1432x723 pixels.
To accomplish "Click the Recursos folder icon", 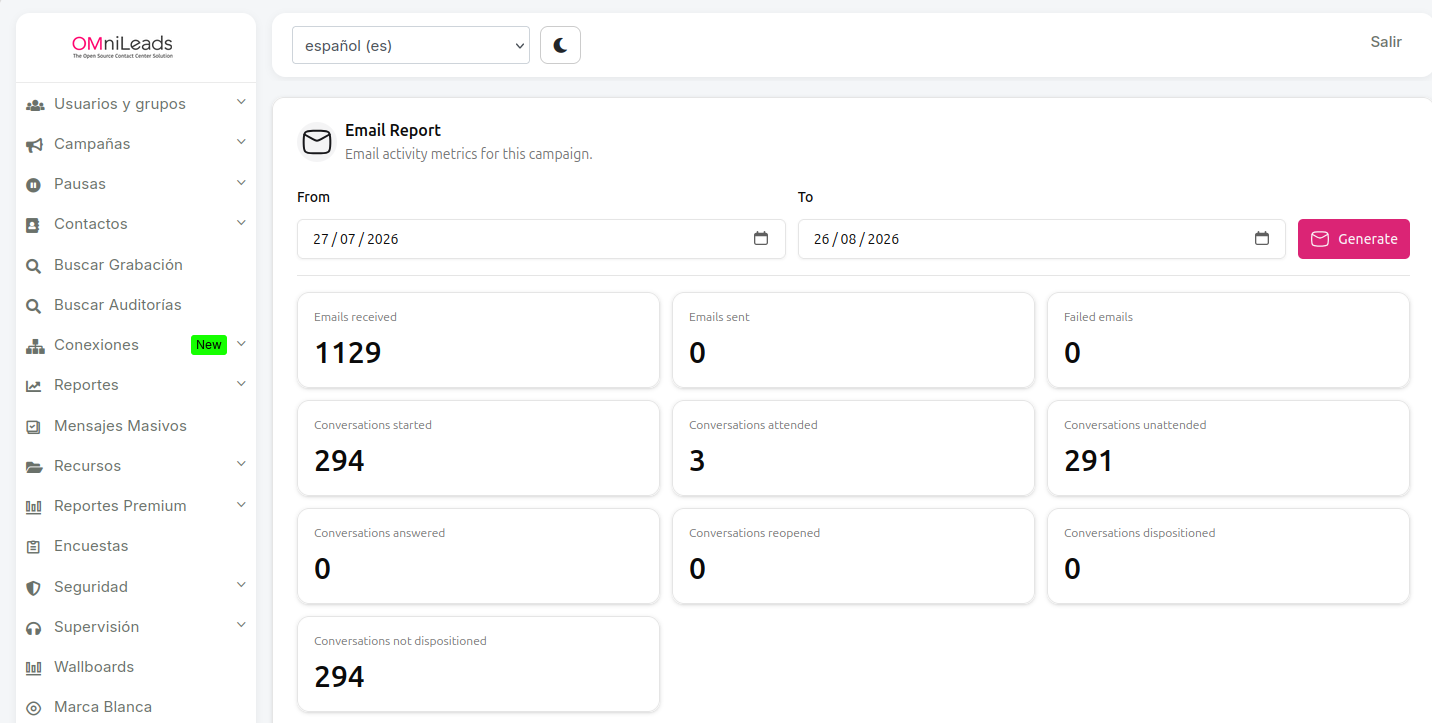I will 34,467.
